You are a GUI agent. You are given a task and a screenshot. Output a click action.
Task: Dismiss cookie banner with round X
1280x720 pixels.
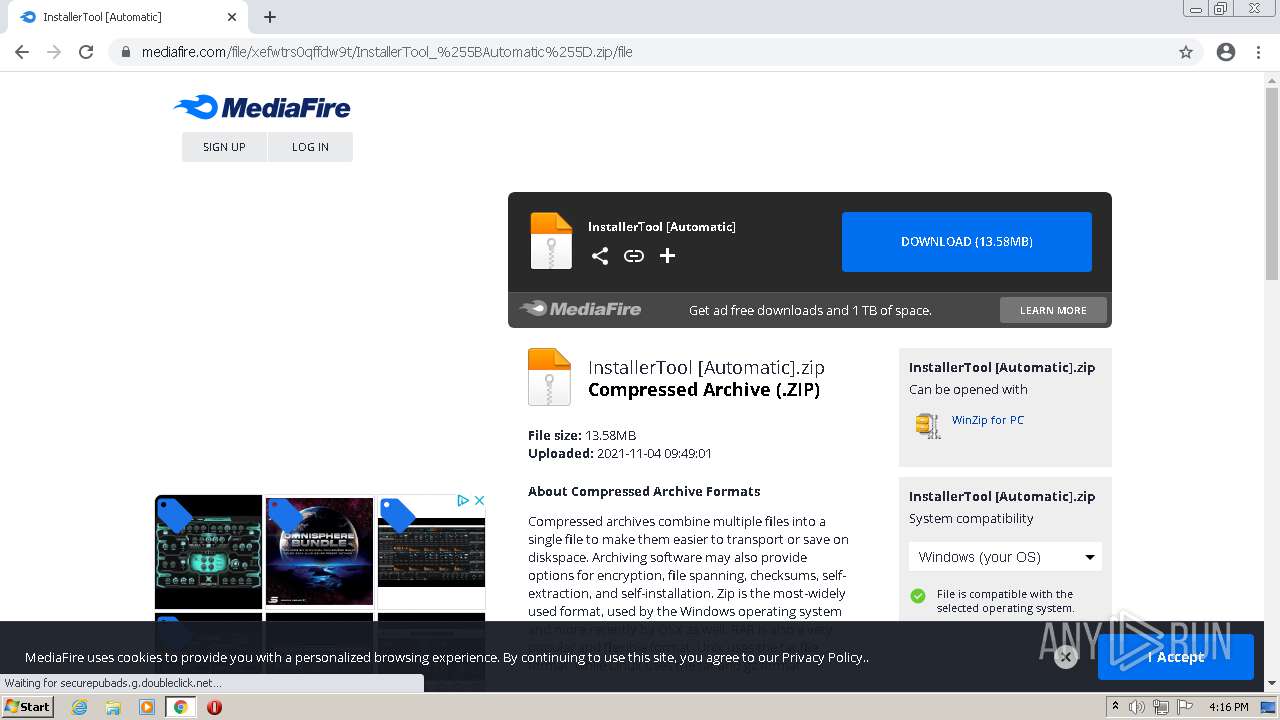[x=1066, y=657]
